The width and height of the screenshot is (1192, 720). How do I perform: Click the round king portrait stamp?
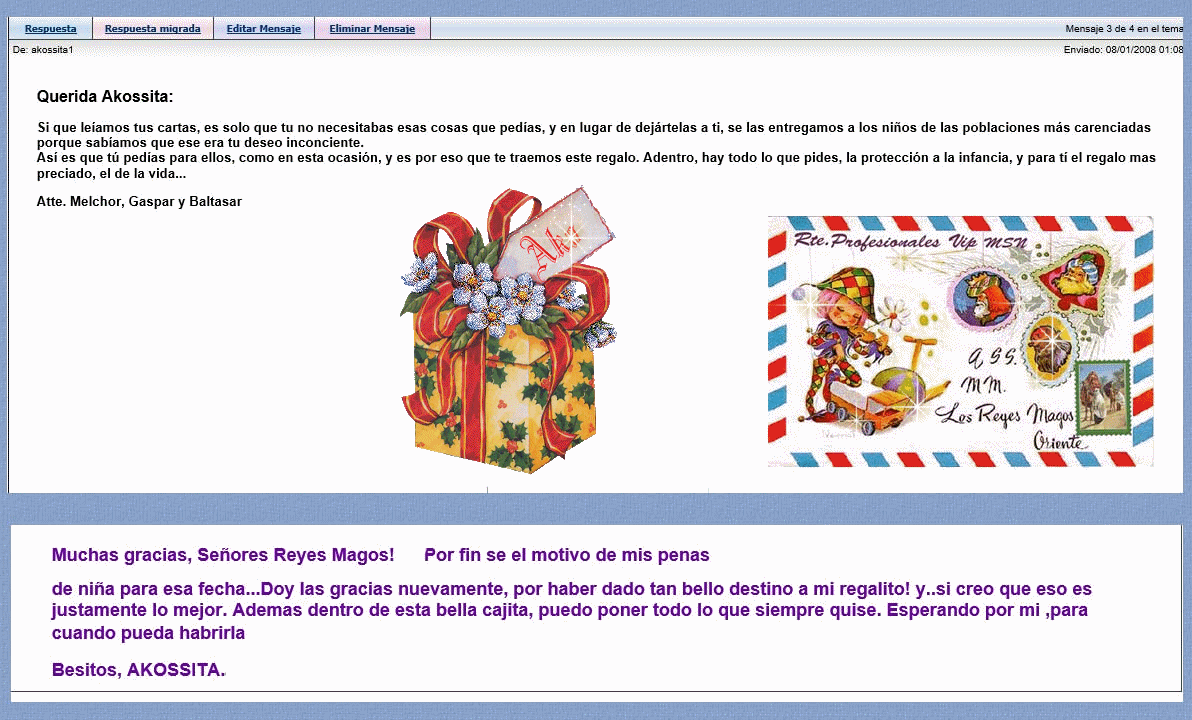pos(983,294)
